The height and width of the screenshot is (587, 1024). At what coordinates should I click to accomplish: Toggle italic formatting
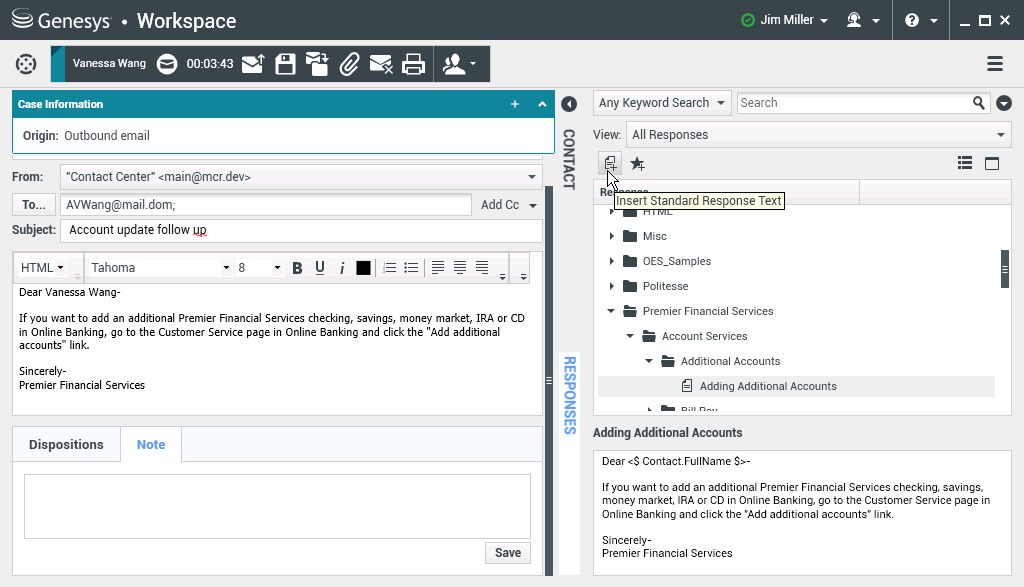pyautogui.click(x=341, y=268)
